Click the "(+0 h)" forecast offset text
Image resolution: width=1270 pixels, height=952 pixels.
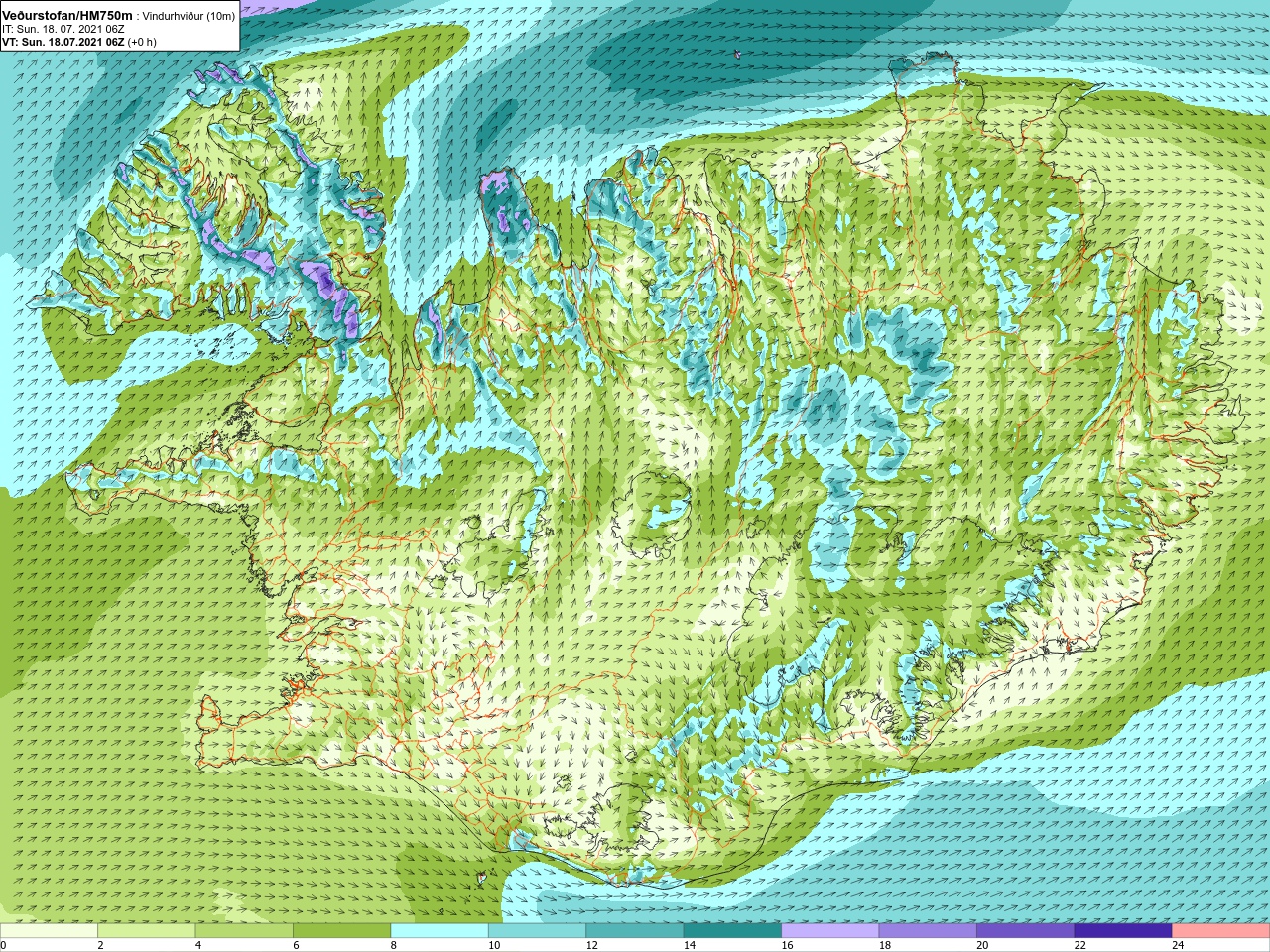142,42
